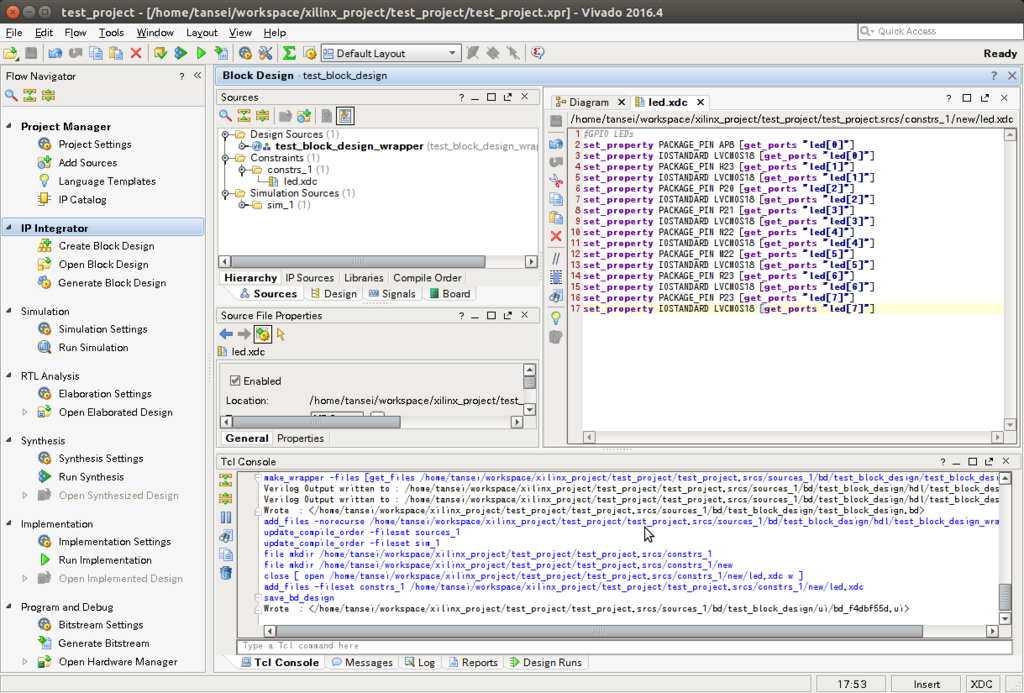Click the Signals tab in Sources panel

[x=392, y=294]
